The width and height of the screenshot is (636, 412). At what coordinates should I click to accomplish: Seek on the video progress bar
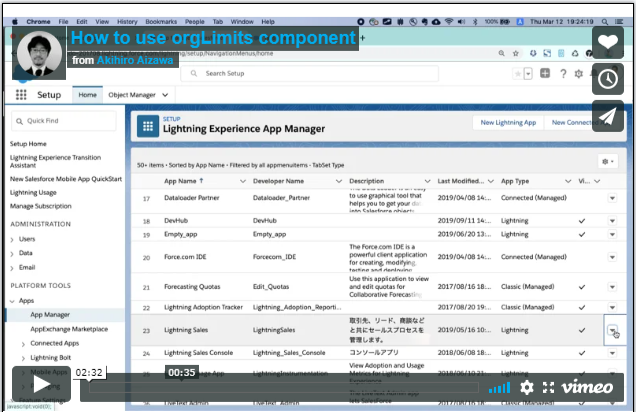tap(284, 388)
